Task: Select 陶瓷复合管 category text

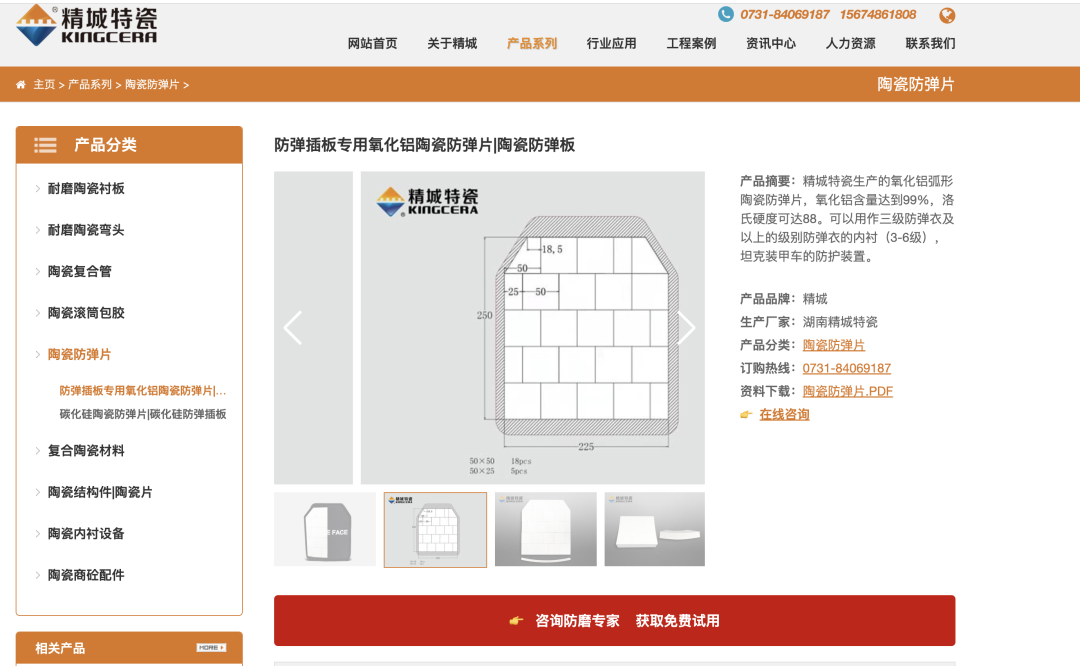Action: [80, 271]
